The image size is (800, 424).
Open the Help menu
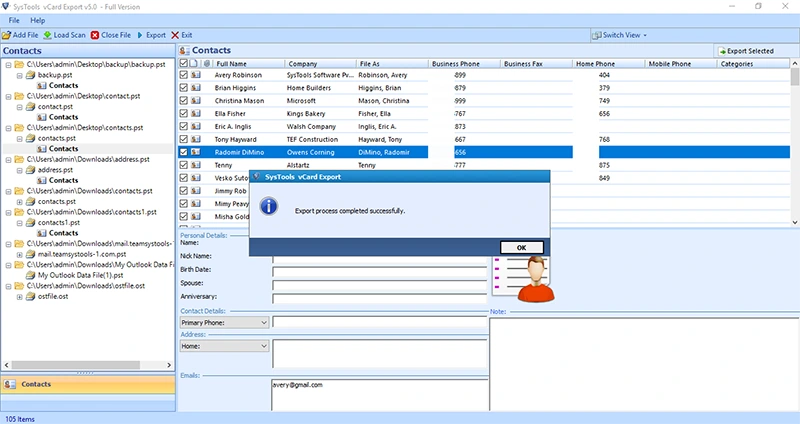tap(37, 20)
